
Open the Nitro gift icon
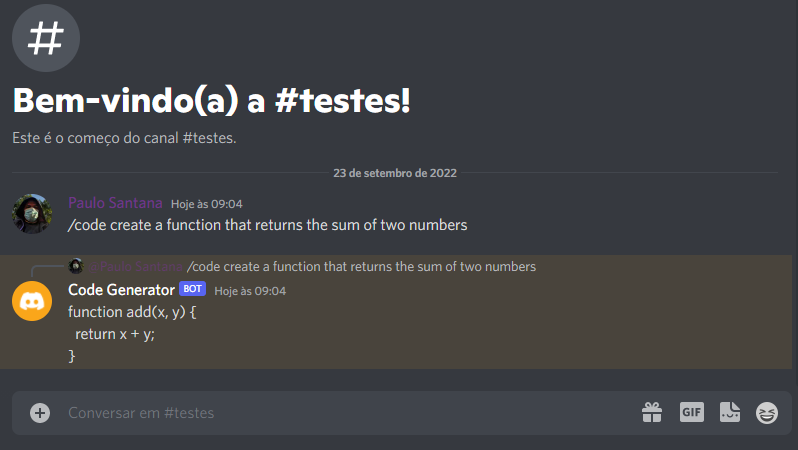coord(652,412)
